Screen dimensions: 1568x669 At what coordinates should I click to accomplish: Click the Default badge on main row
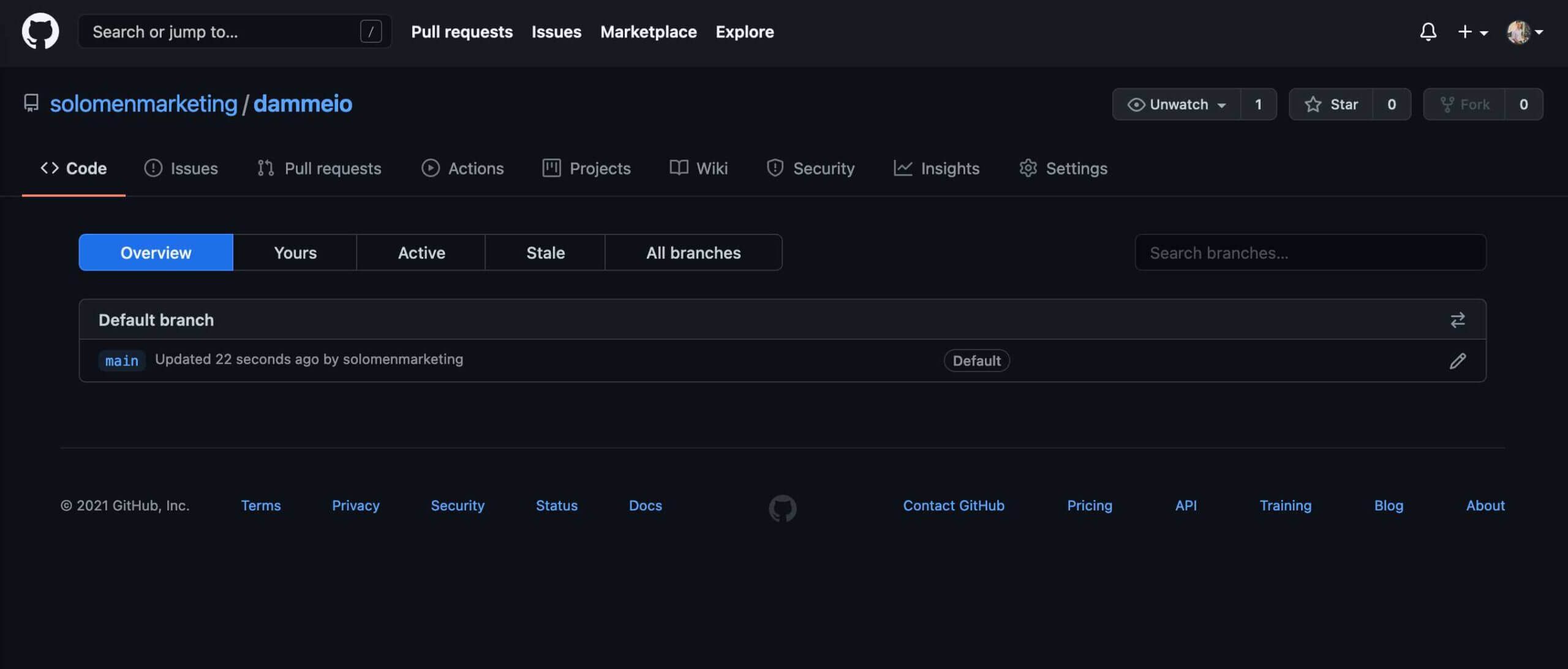click(x=976, y=361)
